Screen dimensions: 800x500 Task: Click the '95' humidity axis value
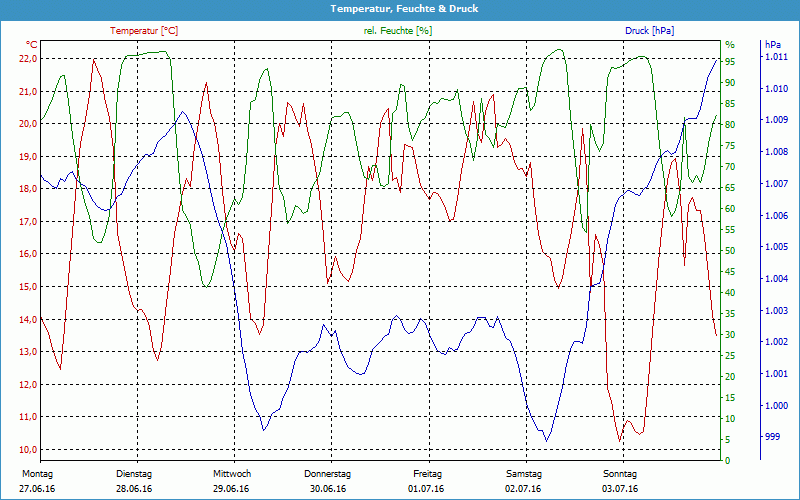coord(730,62)
